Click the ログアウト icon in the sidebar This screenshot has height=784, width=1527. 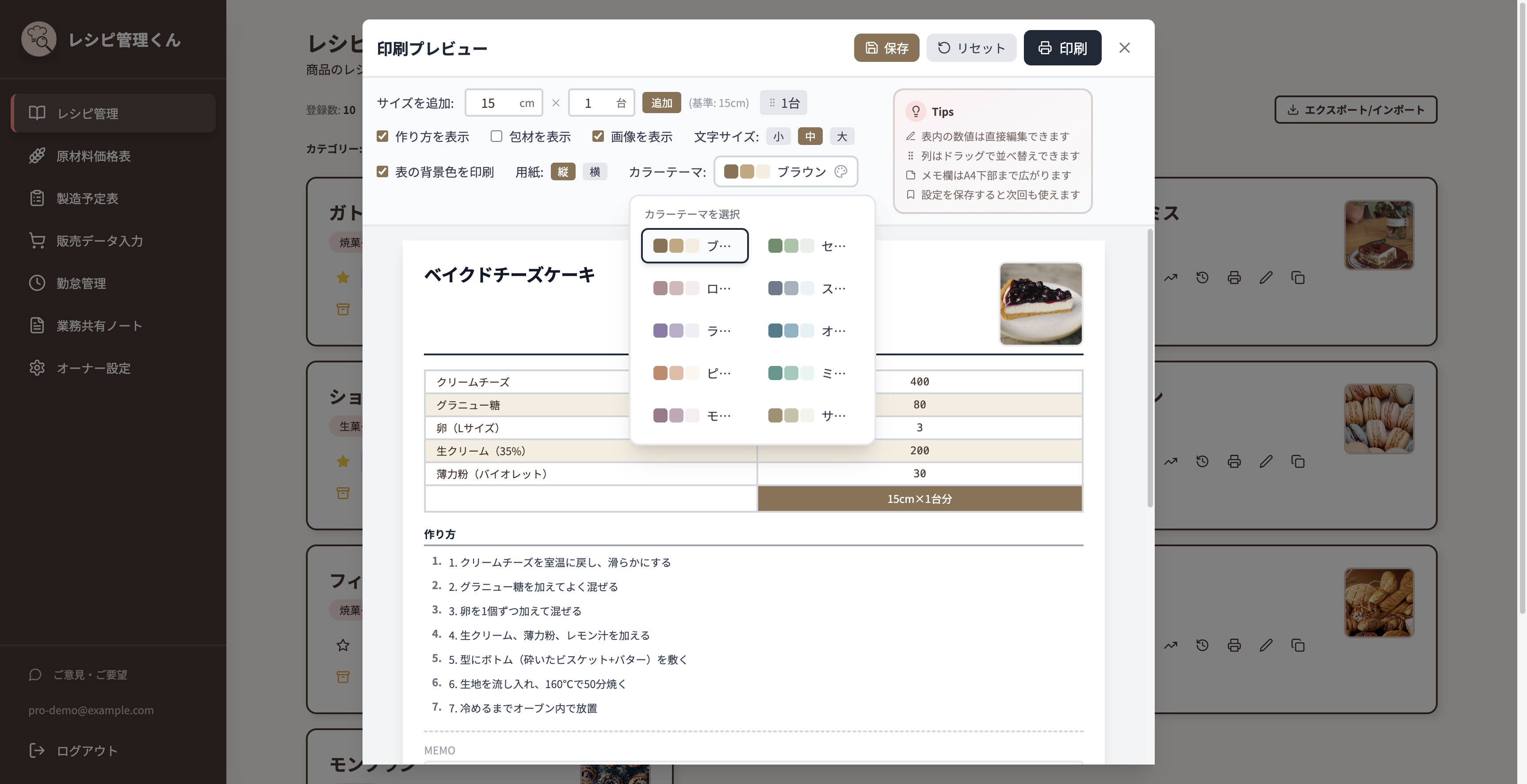click(x=37, y=750)
